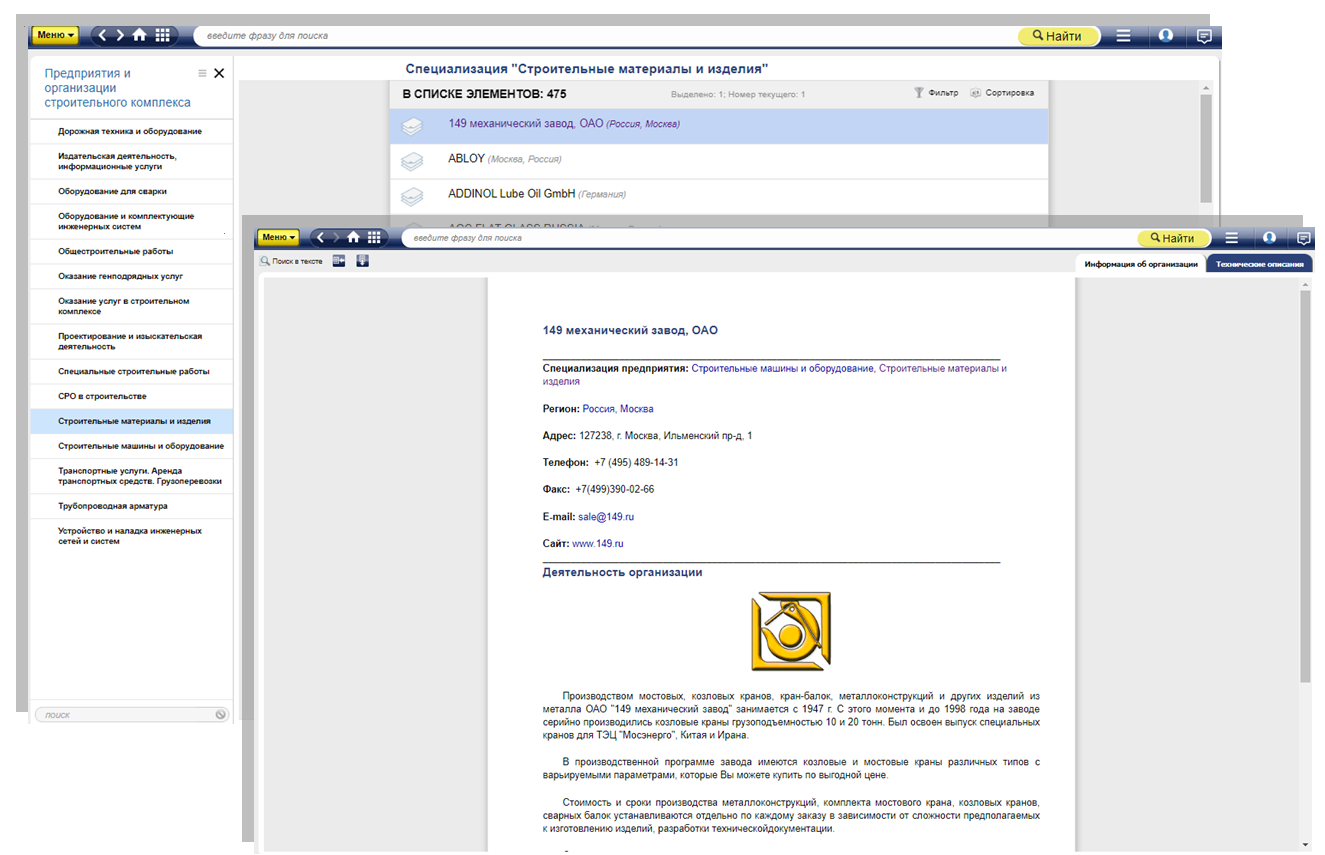Go forward using the arrow in the back window
The height and width of the screenshot is (855, 1325).
[120, 35]
